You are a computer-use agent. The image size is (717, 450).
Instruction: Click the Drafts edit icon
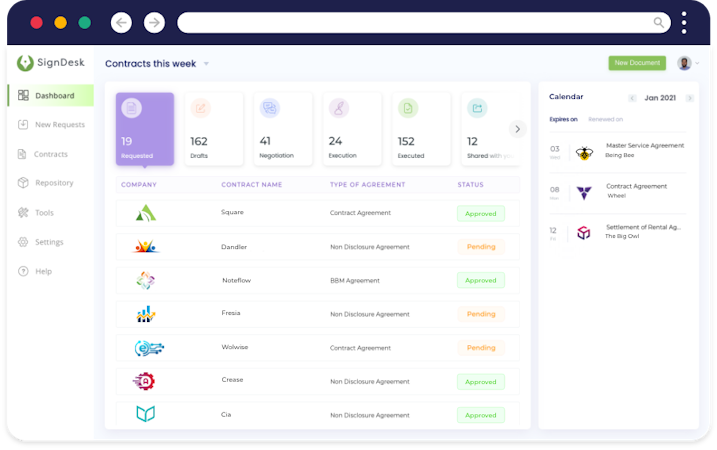tap(200, 108)
